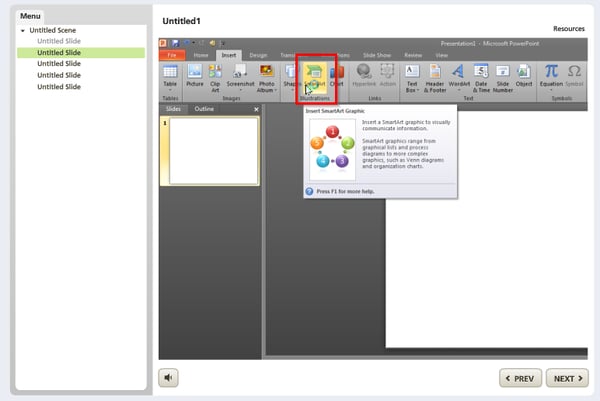Click the Symbol omega icon
The height and width of the screenshot is (401, 600).
[574, 71]
